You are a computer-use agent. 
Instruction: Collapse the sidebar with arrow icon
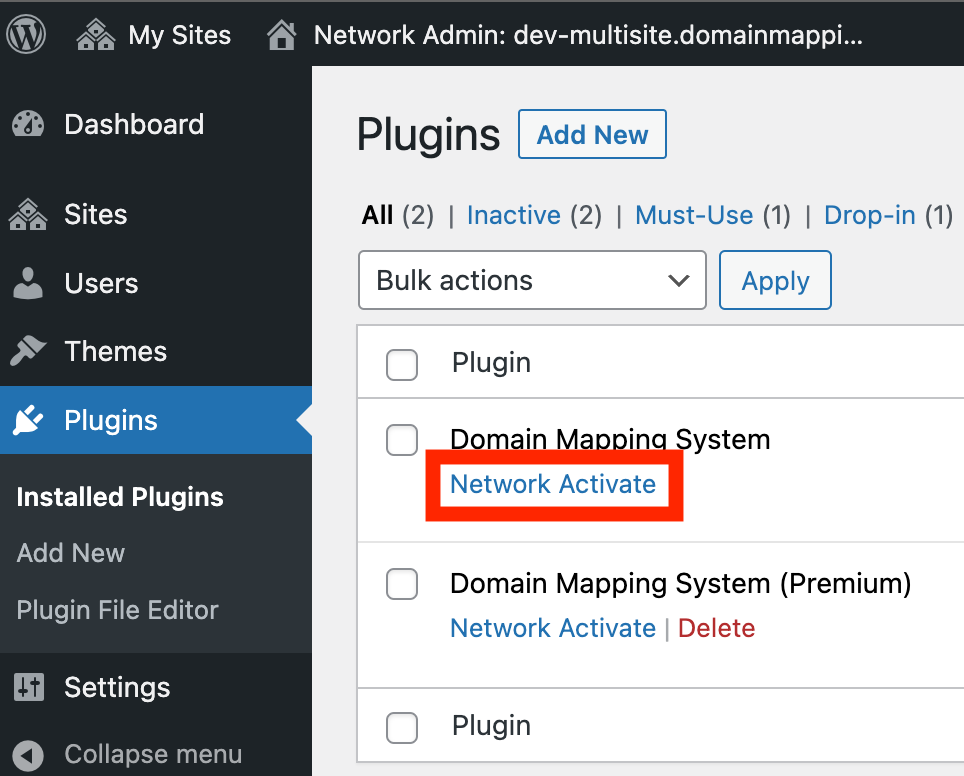(x=28, y=755)
